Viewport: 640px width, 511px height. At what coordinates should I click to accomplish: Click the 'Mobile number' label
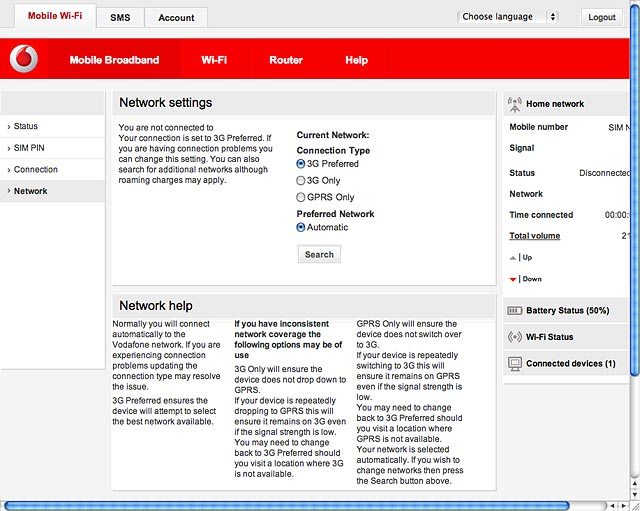click(538, 127)
